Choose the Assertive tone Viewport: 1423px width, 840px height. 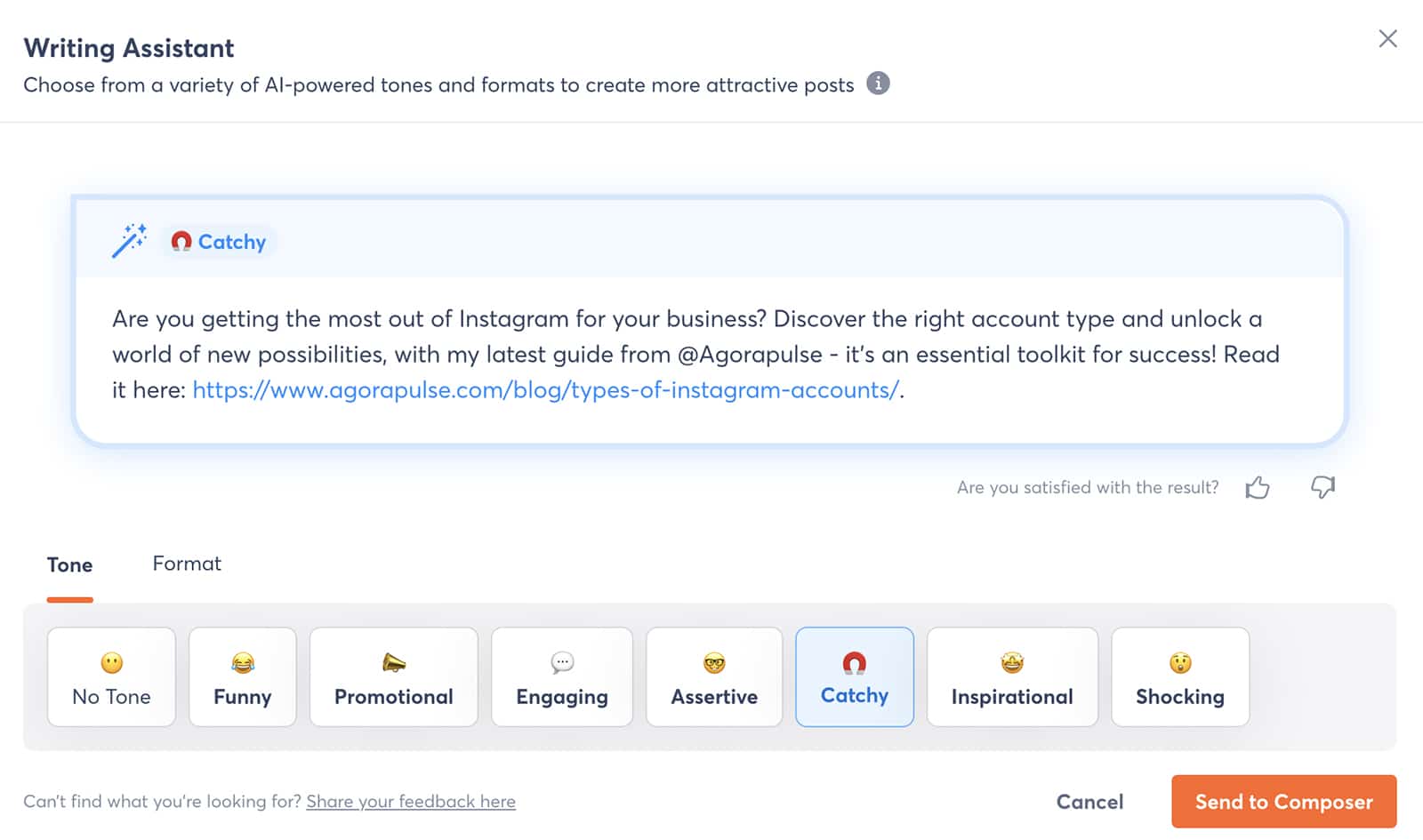click(714, 677)
